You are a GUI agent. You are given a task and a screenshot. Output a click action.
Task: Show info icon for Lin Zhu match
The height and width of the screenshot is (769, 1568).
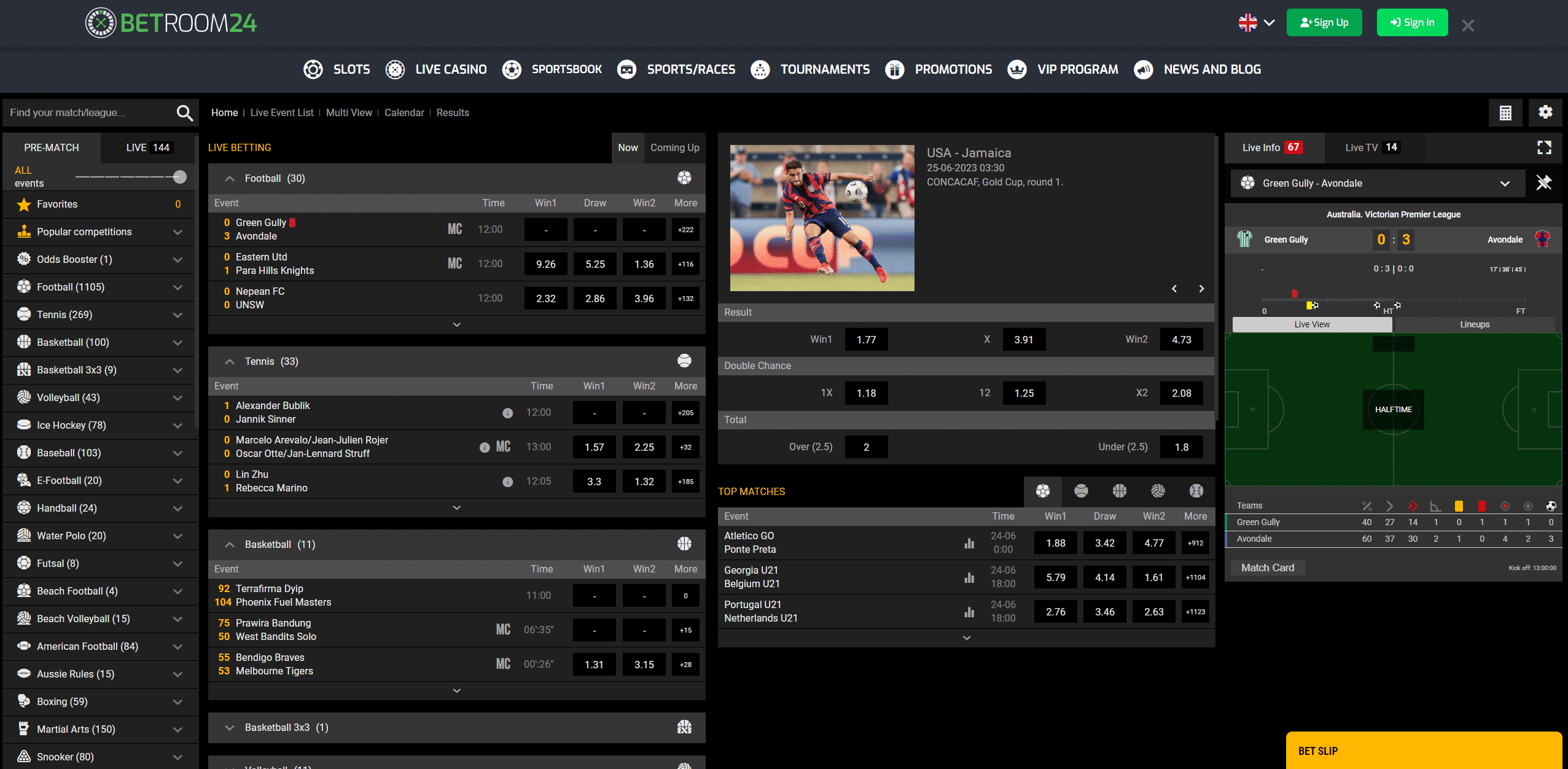point(507,482)
